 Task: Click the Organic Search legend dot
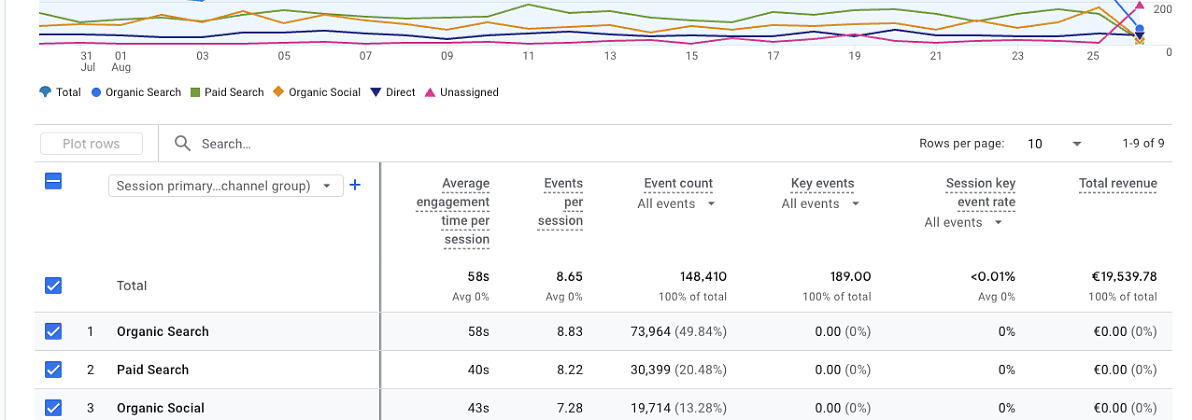[x=96, y=92]
